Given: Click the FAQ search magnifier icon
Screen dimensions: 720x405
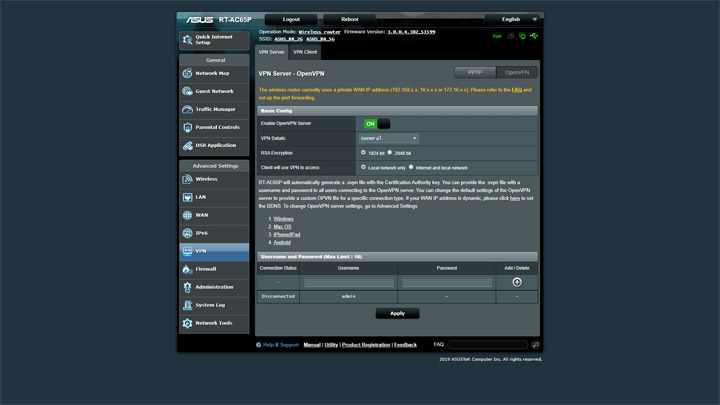Looking at the screenshot, I should (x=535, y=345).
